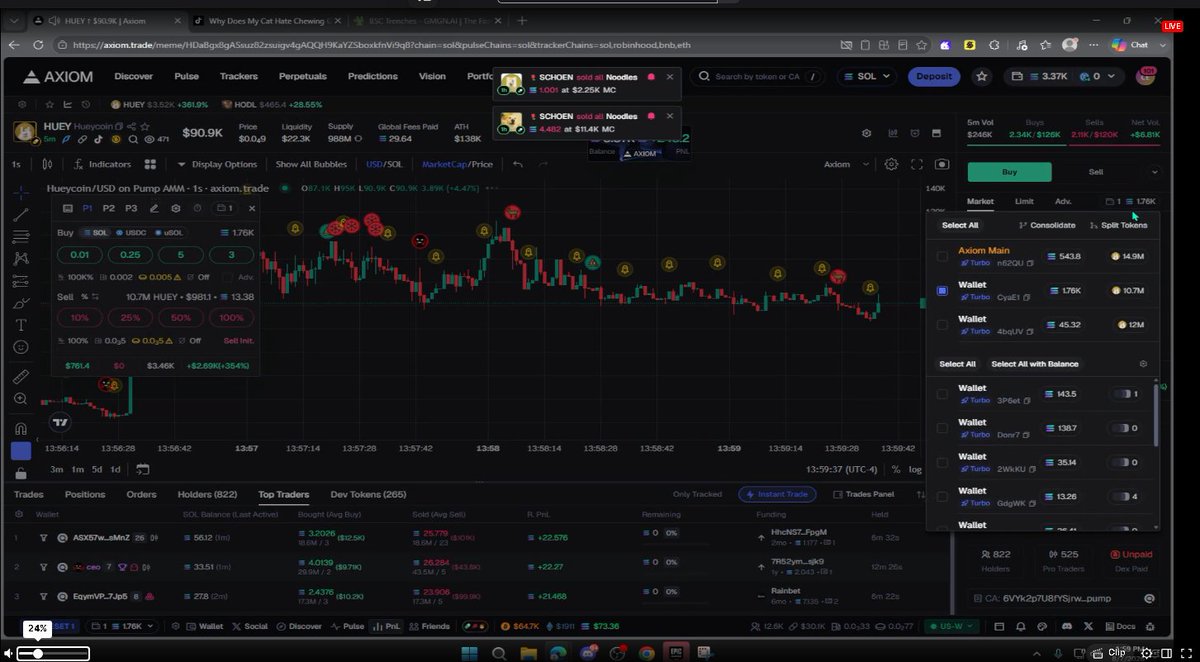Select the crosshair cursor drawing tool
The width and height of the screenshot is (1200, 662).
click(21, 192)
